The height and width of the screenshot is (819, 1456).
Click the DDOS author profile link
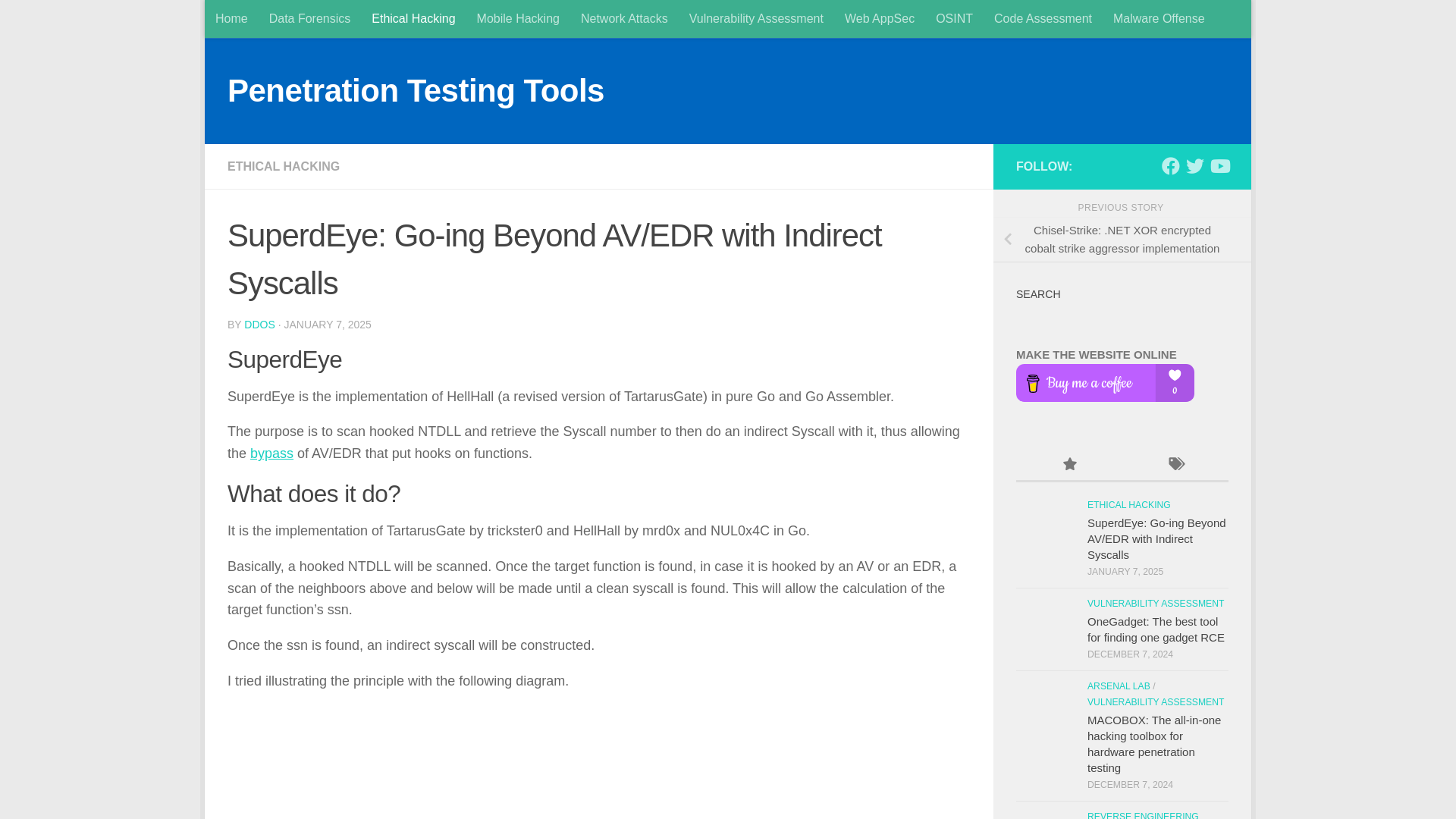260,324
